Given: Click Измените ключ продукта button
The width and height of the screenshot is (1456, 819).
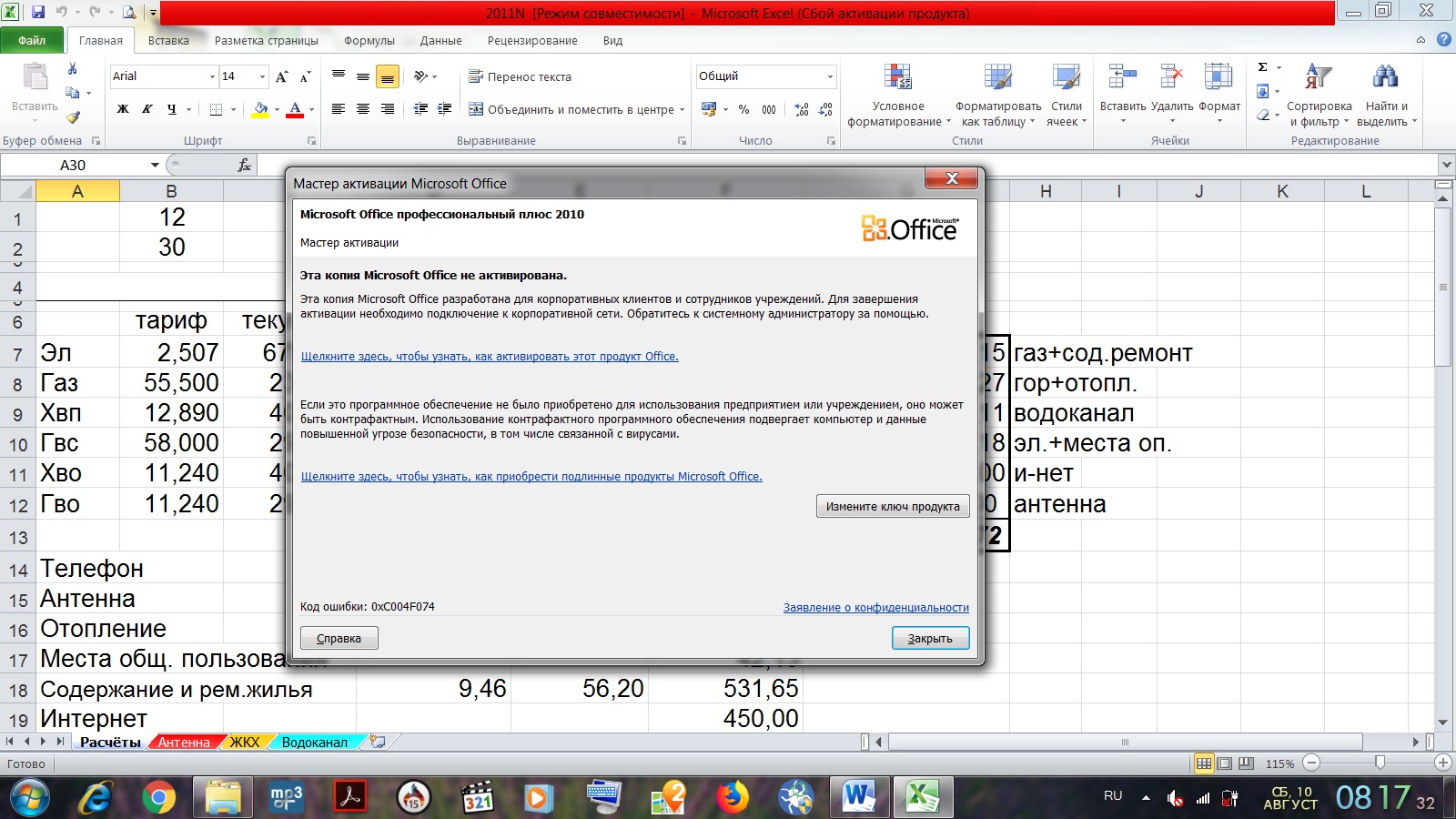Looking at the screenshot, I should click(x=893, y=506).
